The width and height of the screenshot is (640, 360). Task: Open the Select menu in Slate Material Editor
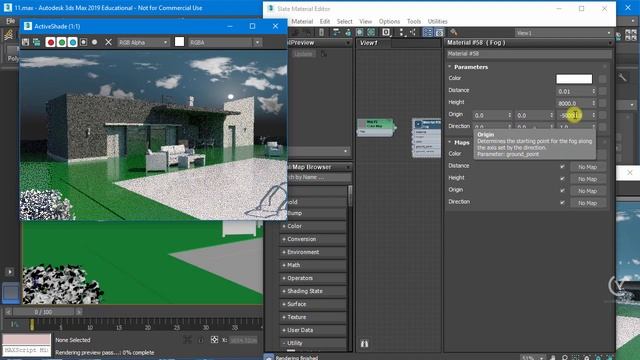coord(344,21)
